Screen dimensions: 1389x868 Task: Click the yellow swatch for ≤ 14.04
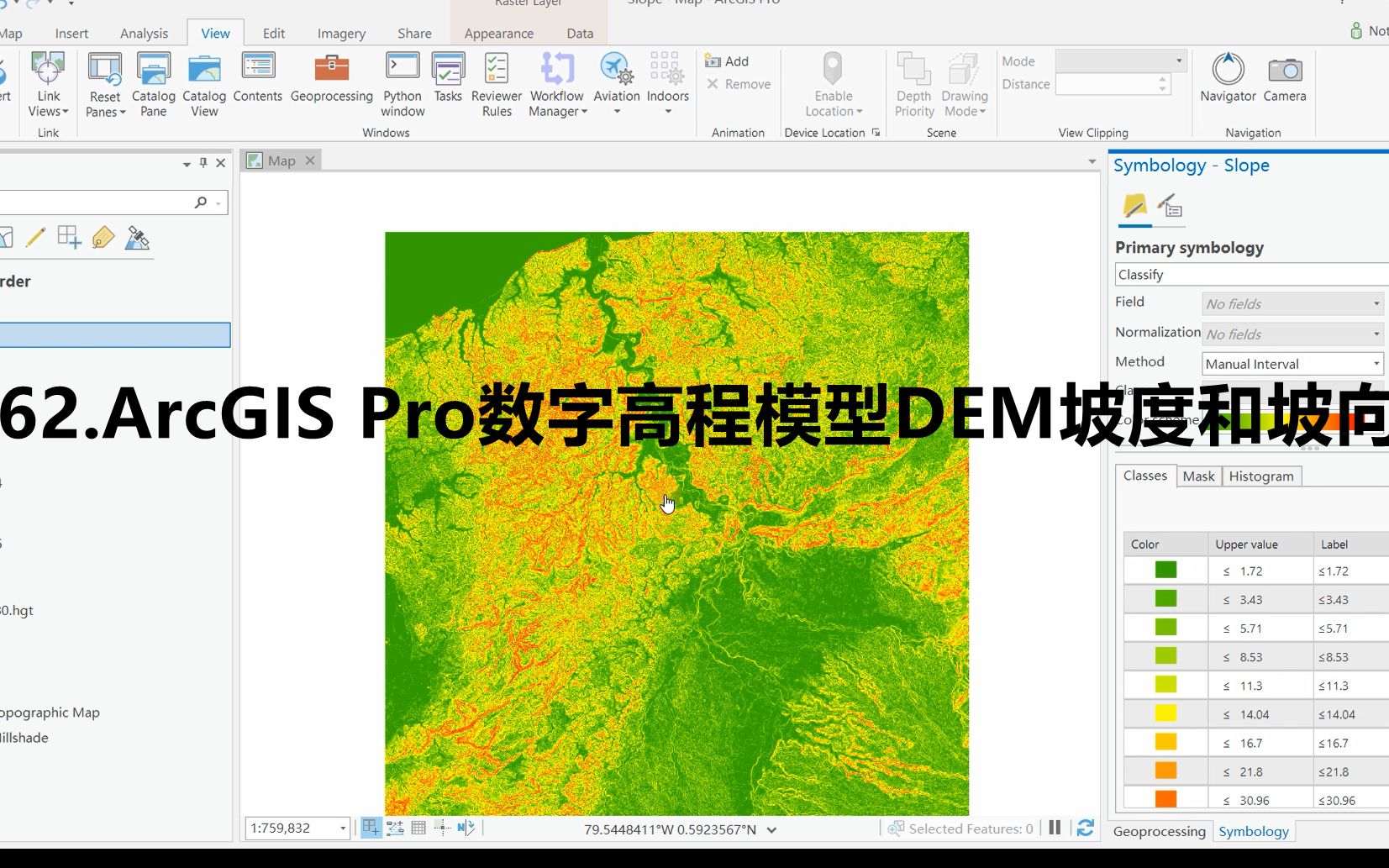tap(1165, 713)
